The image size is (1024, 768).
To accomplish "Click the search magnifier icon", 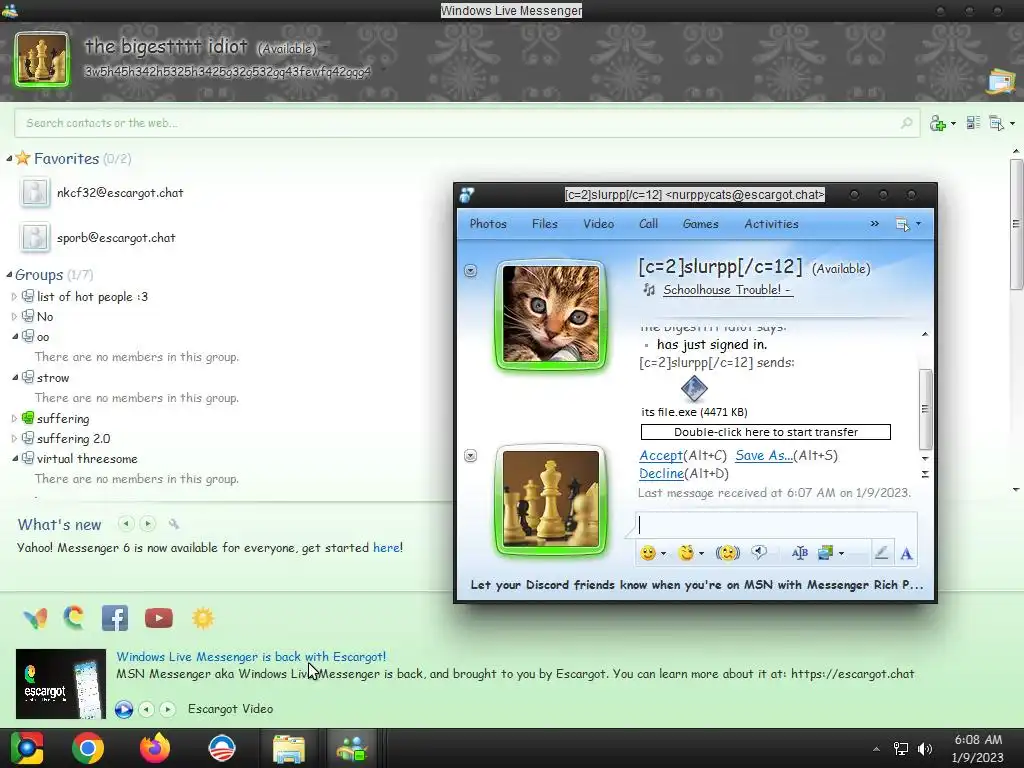I will (906, 123).
